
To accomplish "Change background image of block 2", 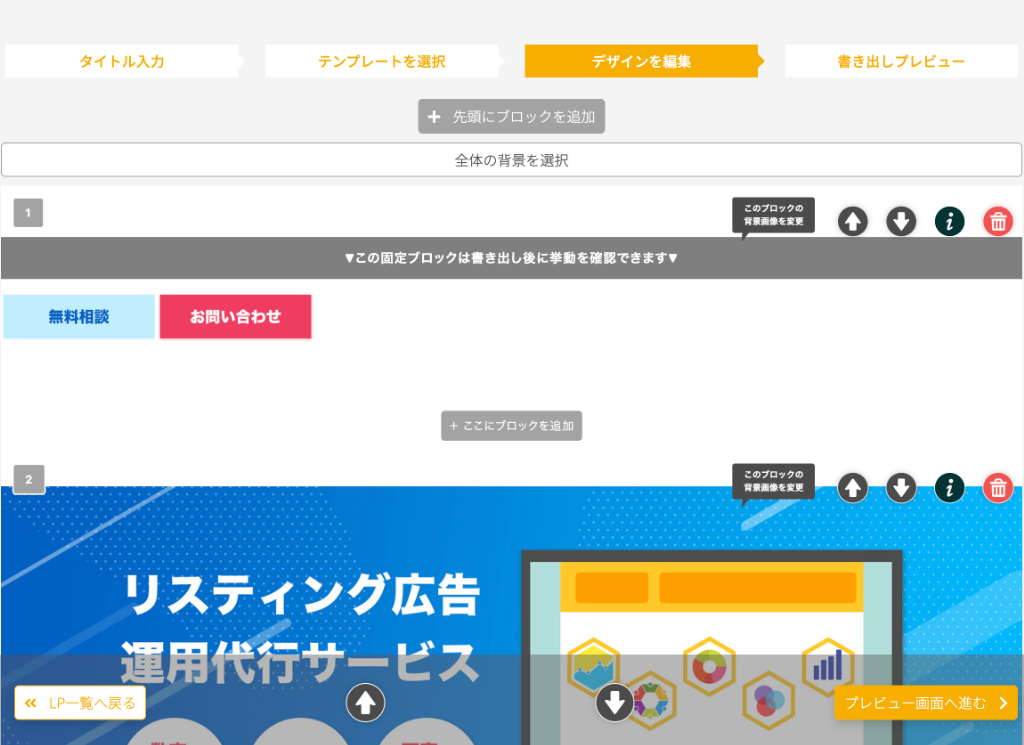I will coord(773,482).
